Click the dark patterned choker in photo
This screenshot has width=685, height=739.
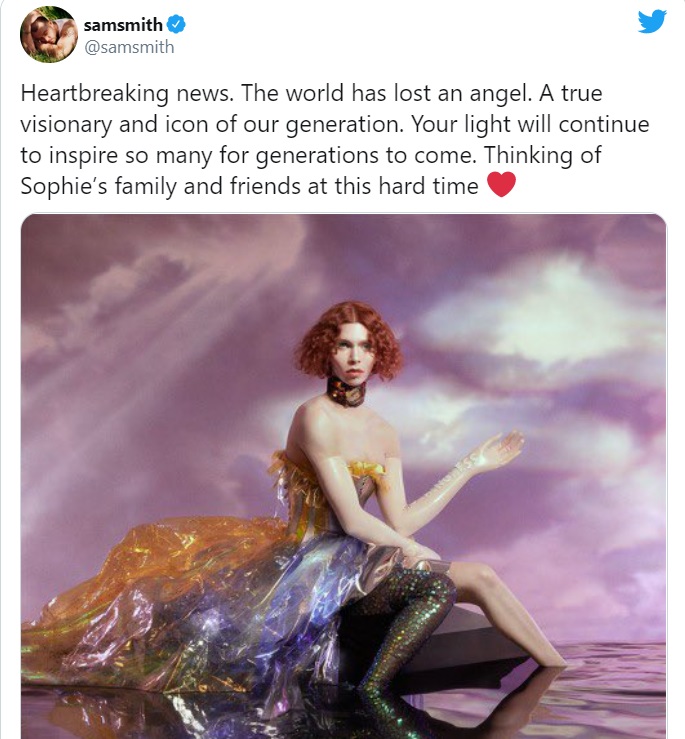[347, 392]
